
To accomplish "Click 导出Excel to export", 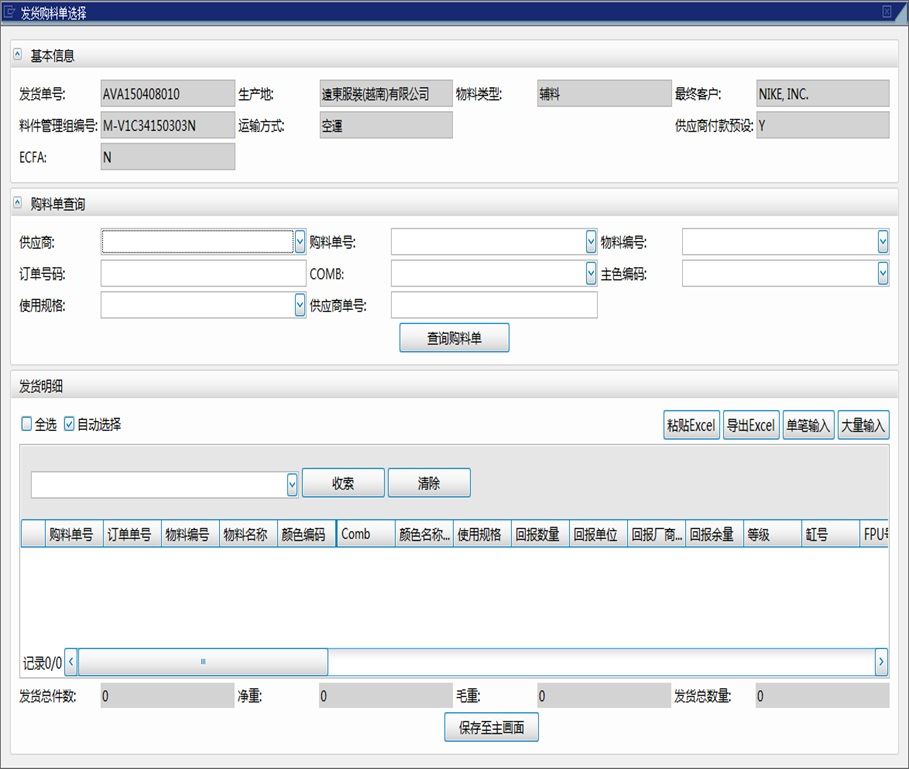I will tap(750, 425).
